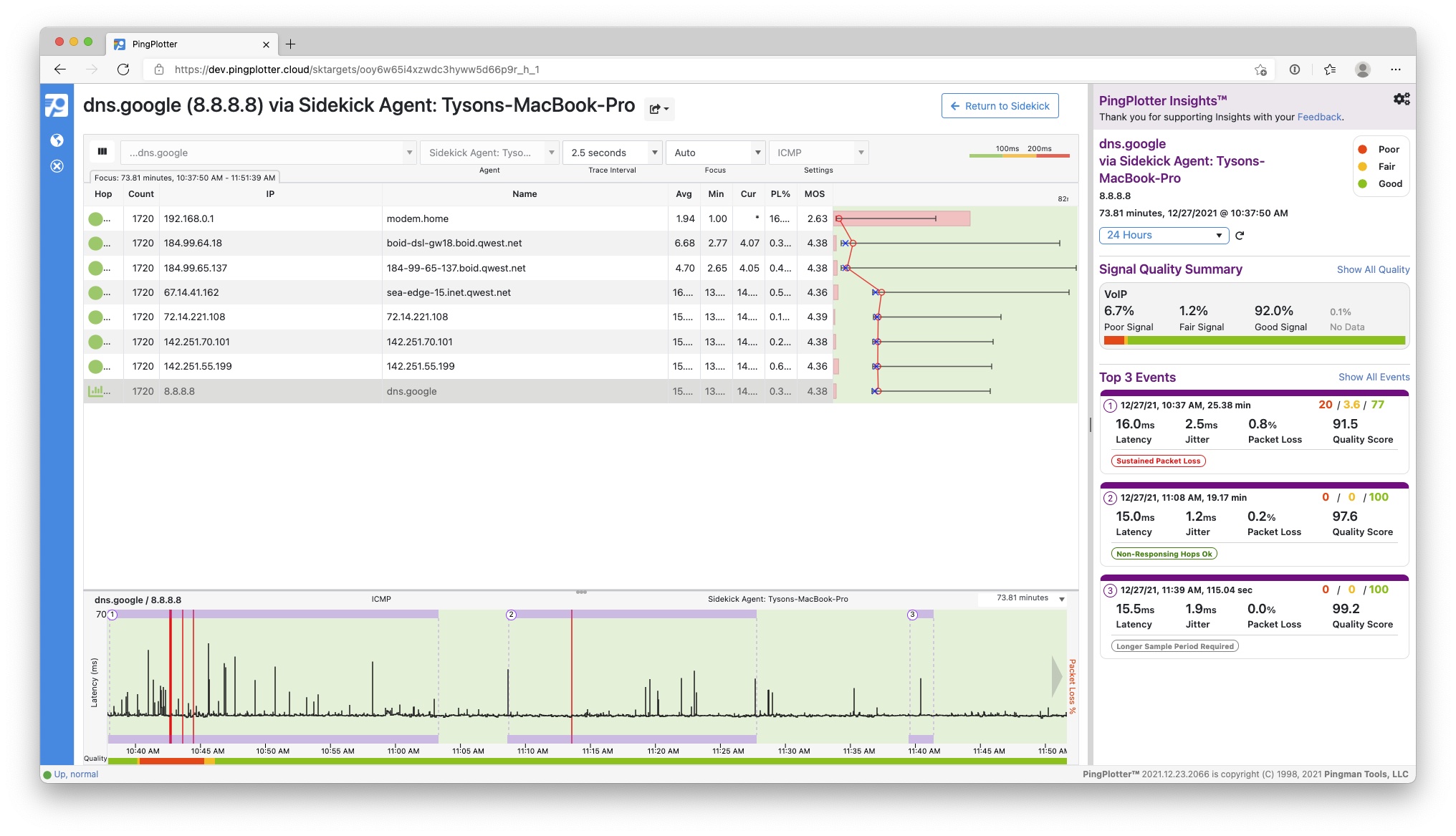The height and width of the screenshot is (836, 1456).
Task: Open the globe icon in sidebar
Action: click(57, 140)
